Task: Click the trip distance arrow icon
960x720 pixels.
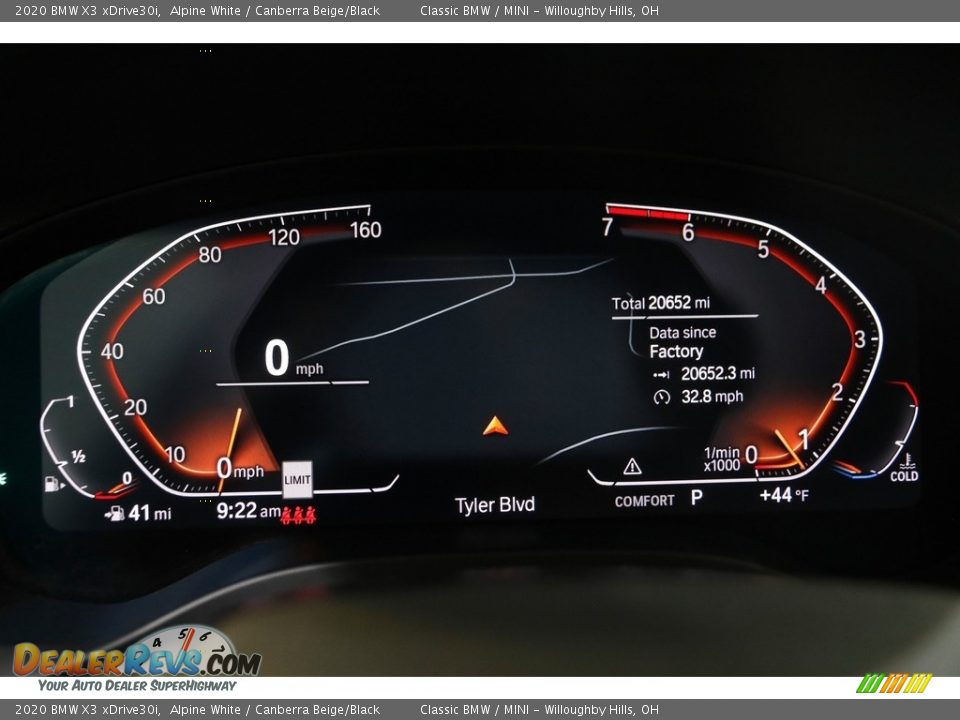Action: click(661, 374)
